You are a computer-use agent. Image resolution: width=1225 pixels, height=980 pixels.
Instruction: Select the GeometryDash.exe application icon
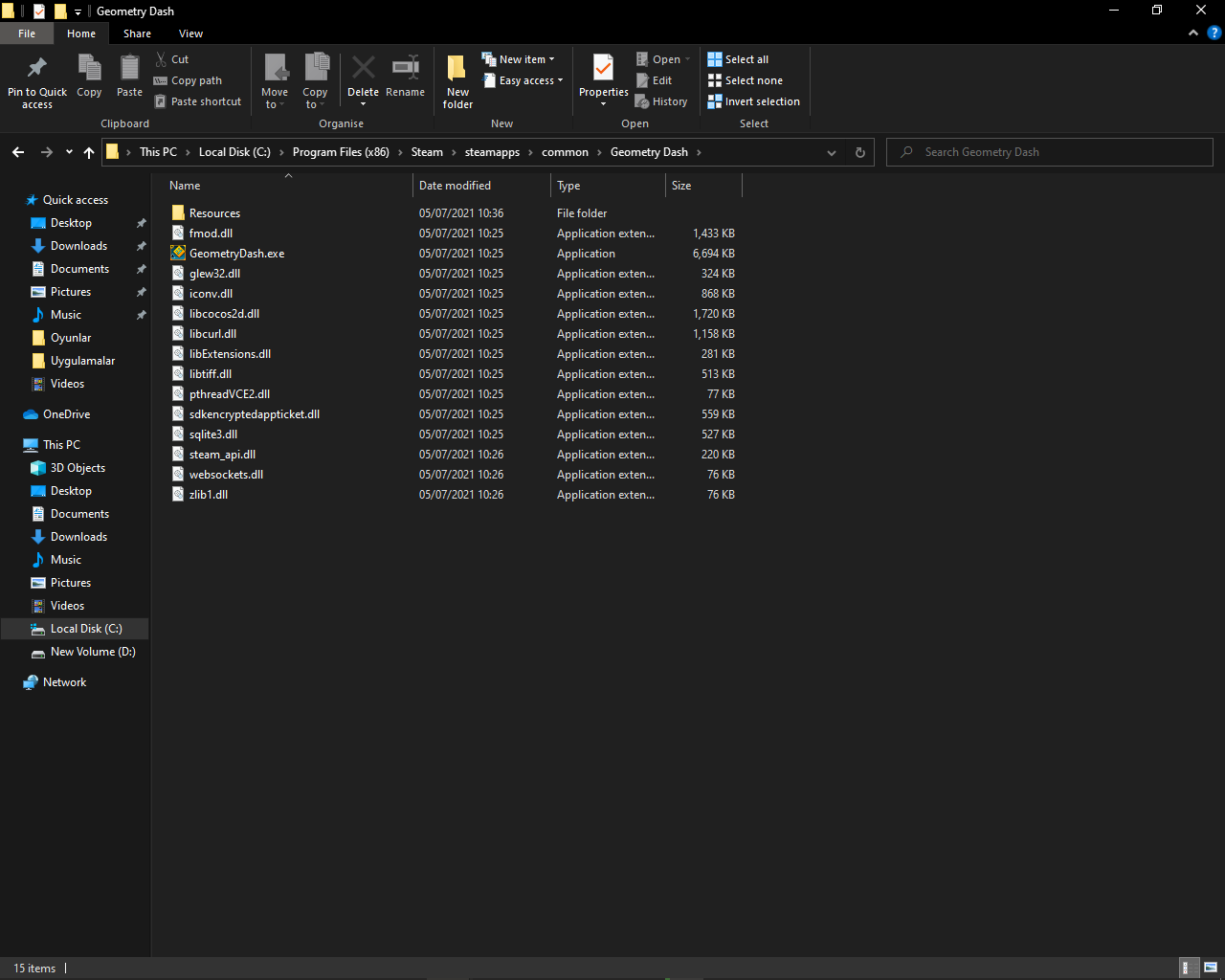point(178,254)
